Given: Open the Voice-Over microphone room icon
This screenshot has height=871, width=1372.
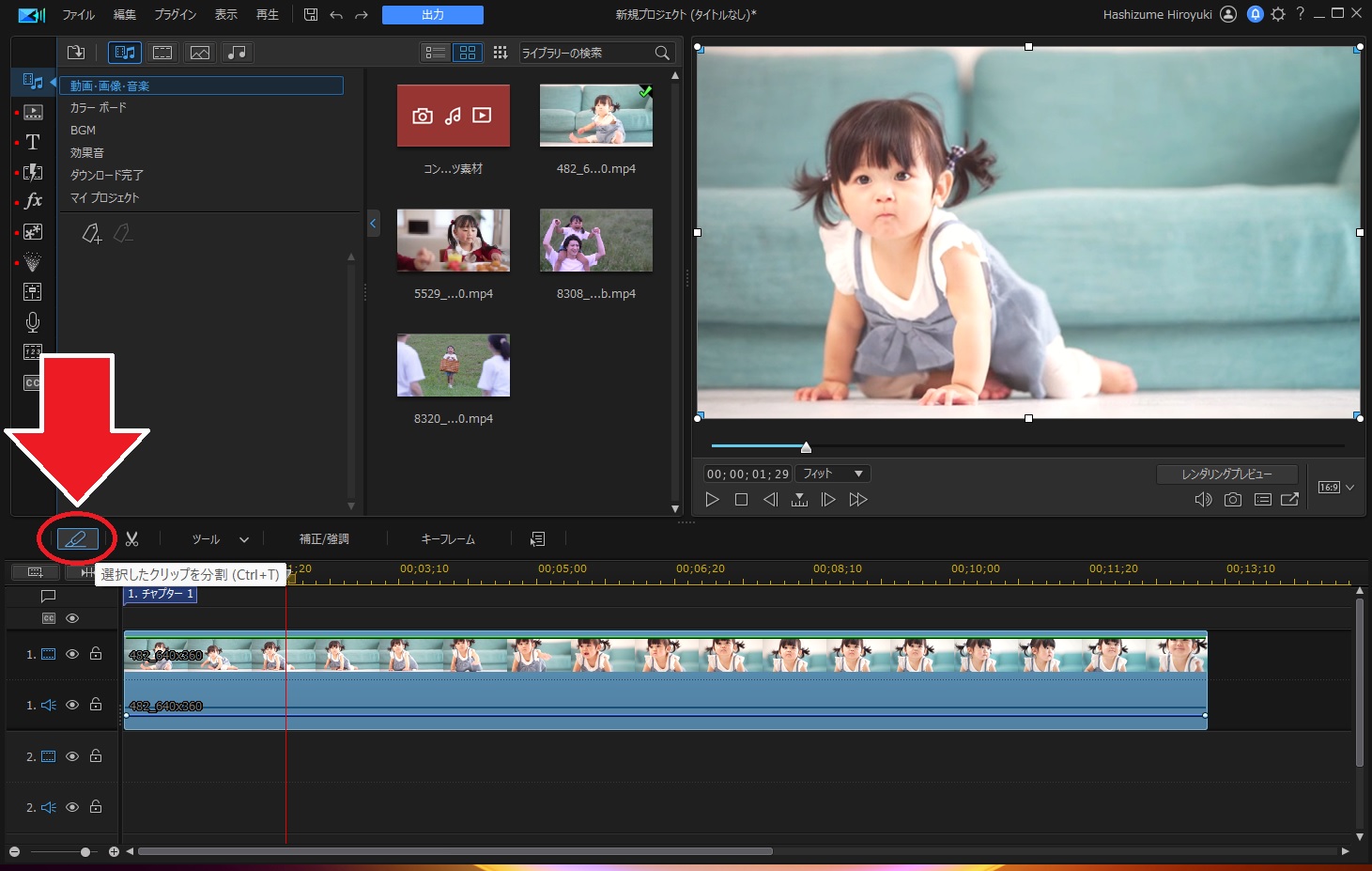Looking at the screenshot, I should tap(33, 322).
